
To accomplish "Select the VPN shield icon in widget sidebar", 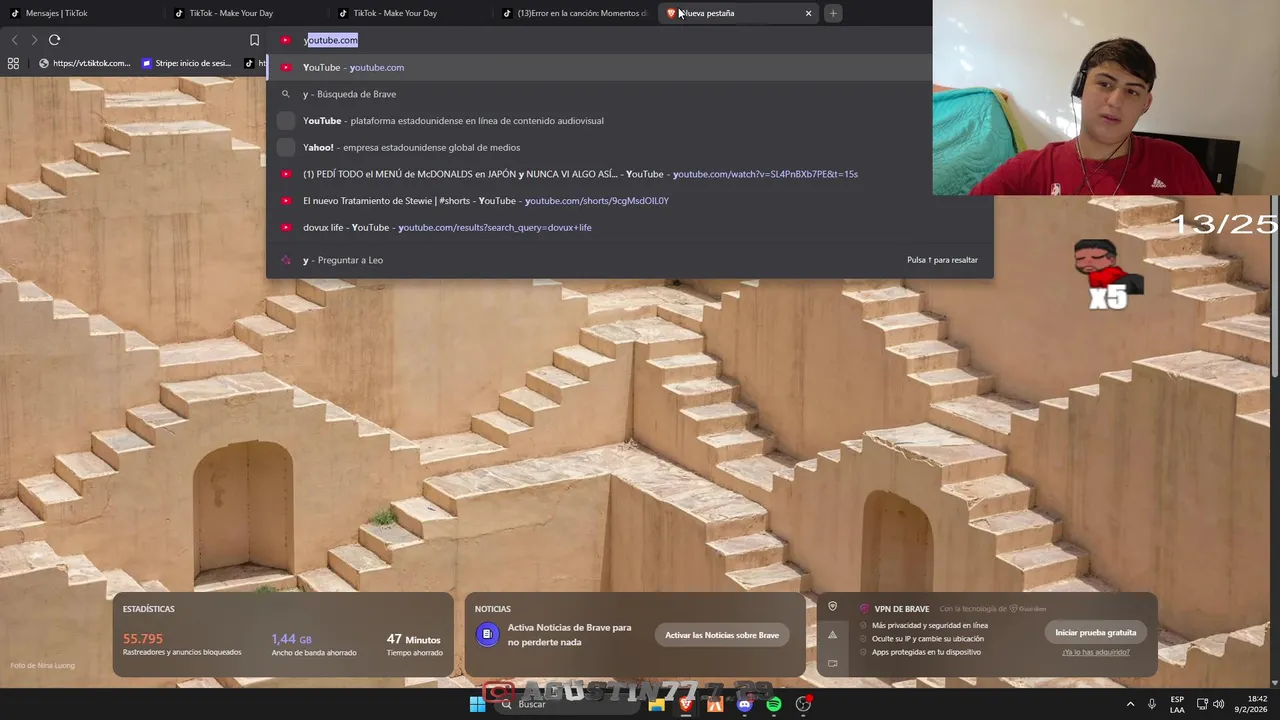I will coord(832,607).
